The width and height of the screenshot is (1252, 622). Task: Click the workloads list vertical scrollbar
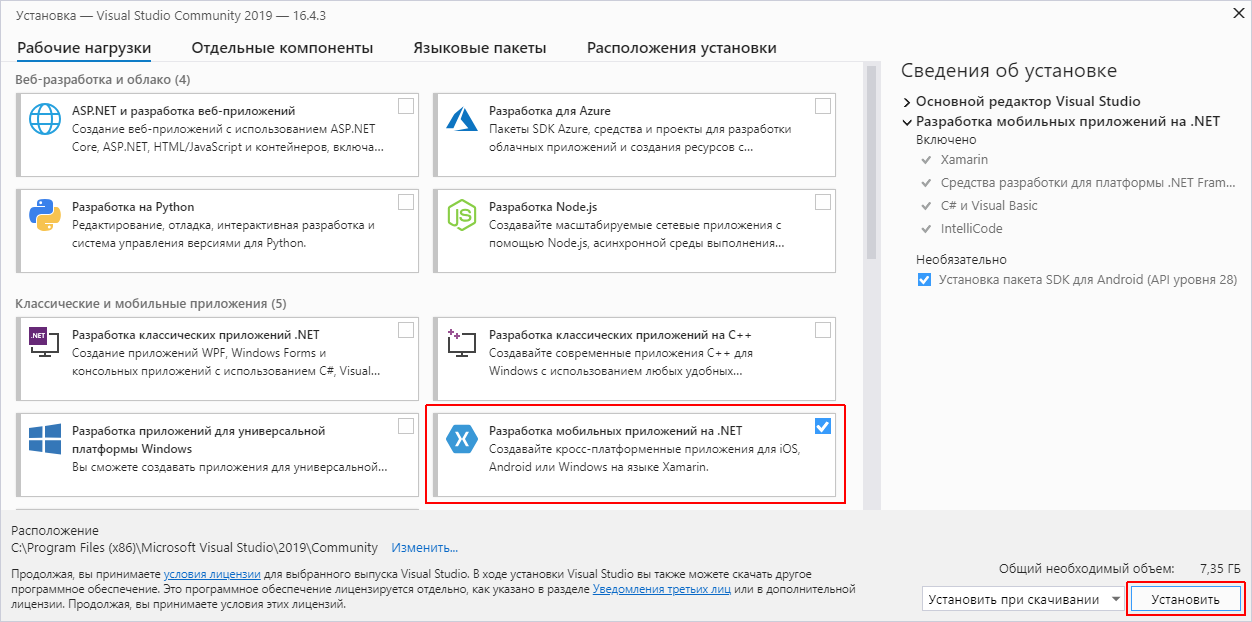coord(871,160)
